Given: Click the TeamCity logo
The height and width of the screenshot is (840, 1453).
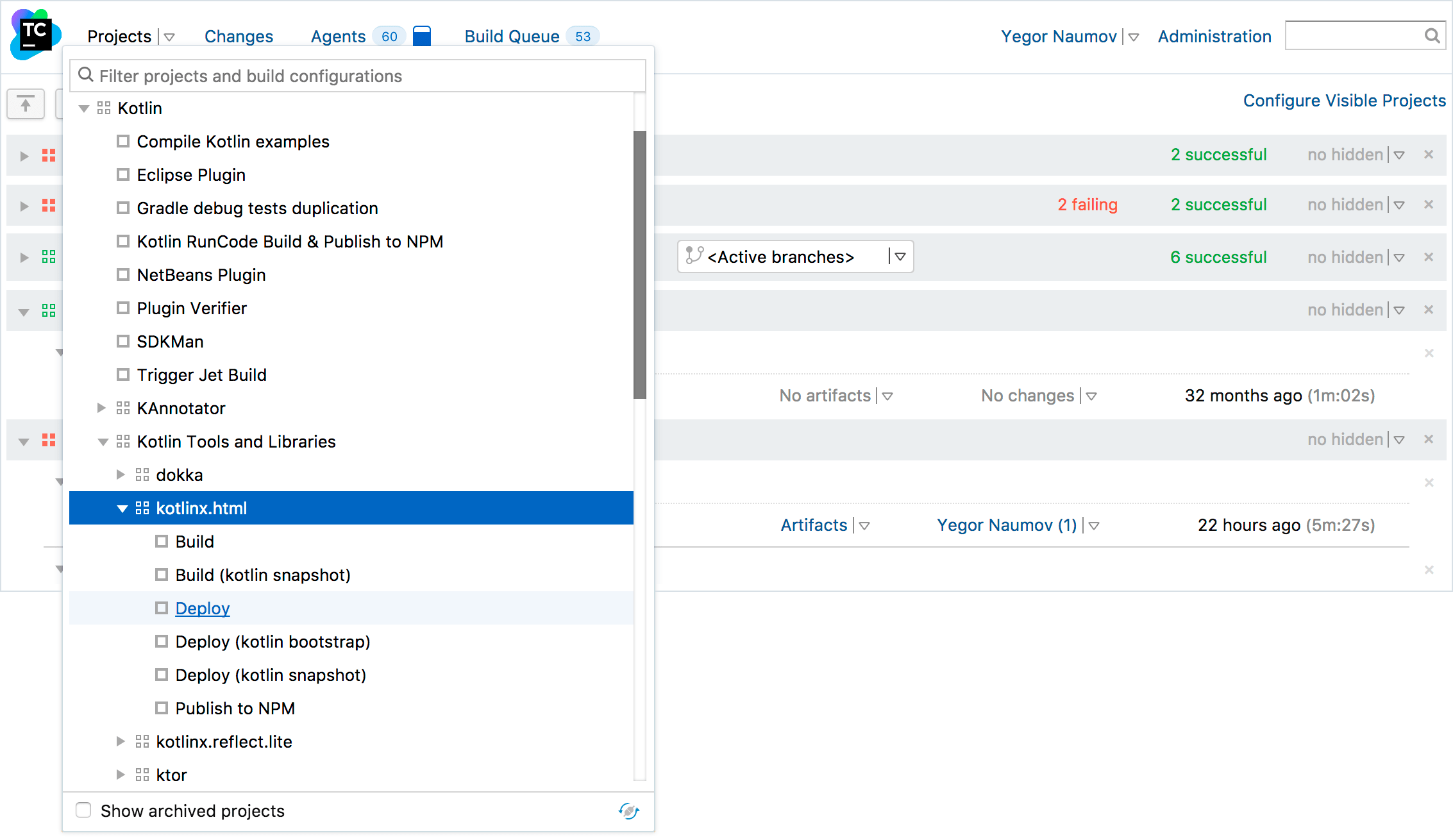Looking at the screenshot, I should pos(35,35).
